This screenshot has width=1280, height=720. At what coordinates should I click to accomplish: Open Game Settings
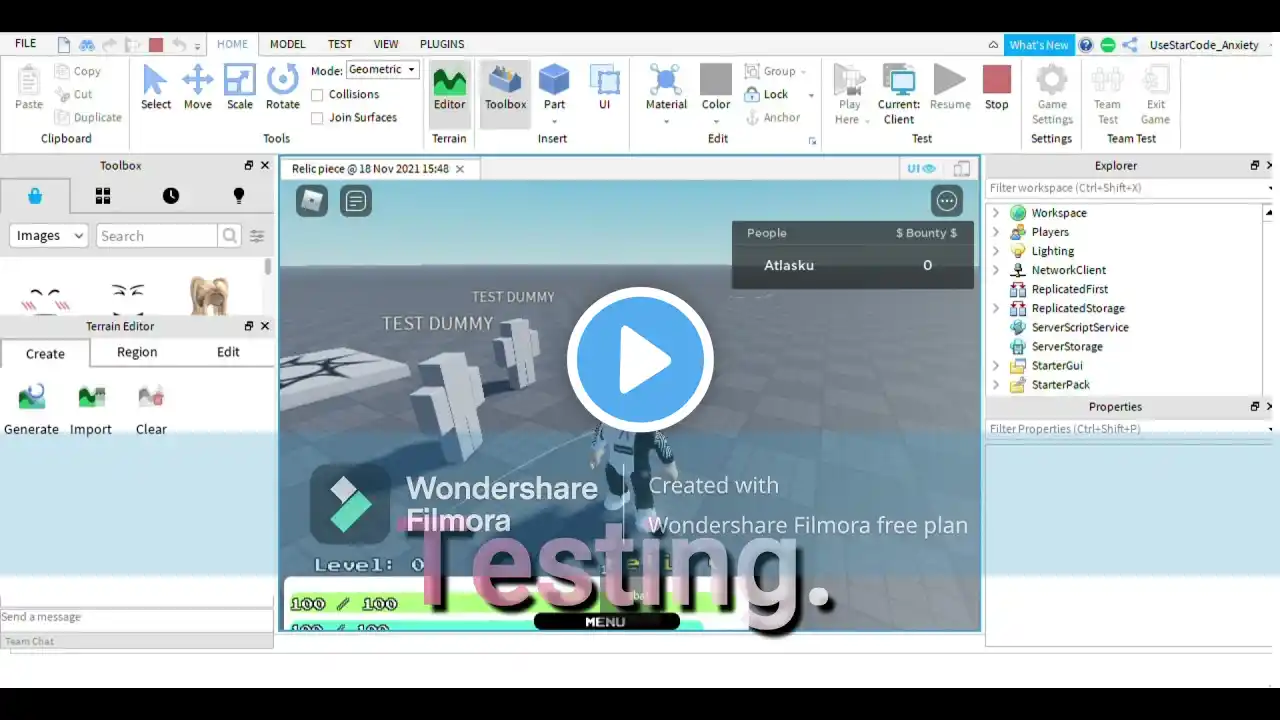[x=1052, y=94]
